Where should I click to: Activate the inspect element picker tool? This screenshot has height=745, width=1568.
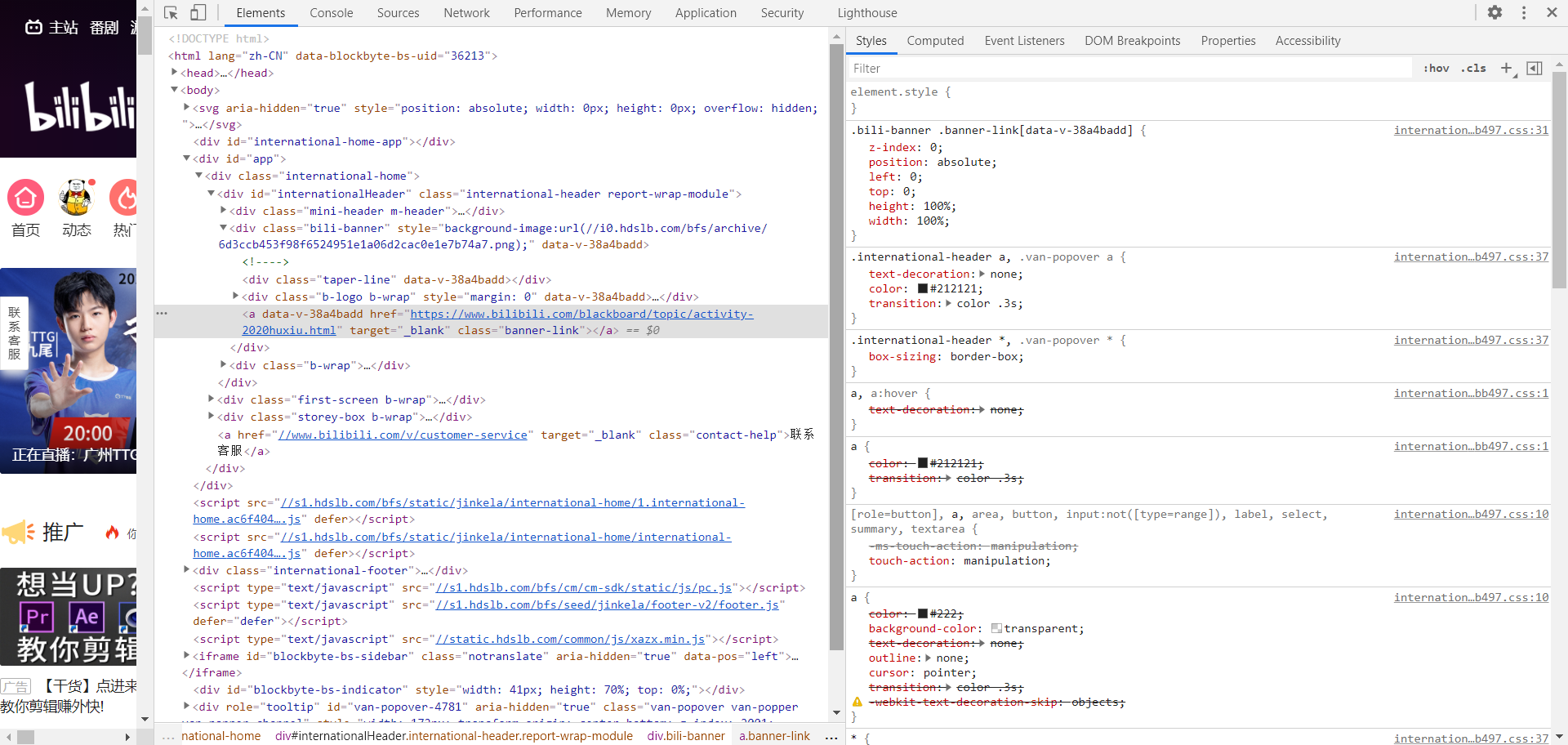(x=171, y=12)
